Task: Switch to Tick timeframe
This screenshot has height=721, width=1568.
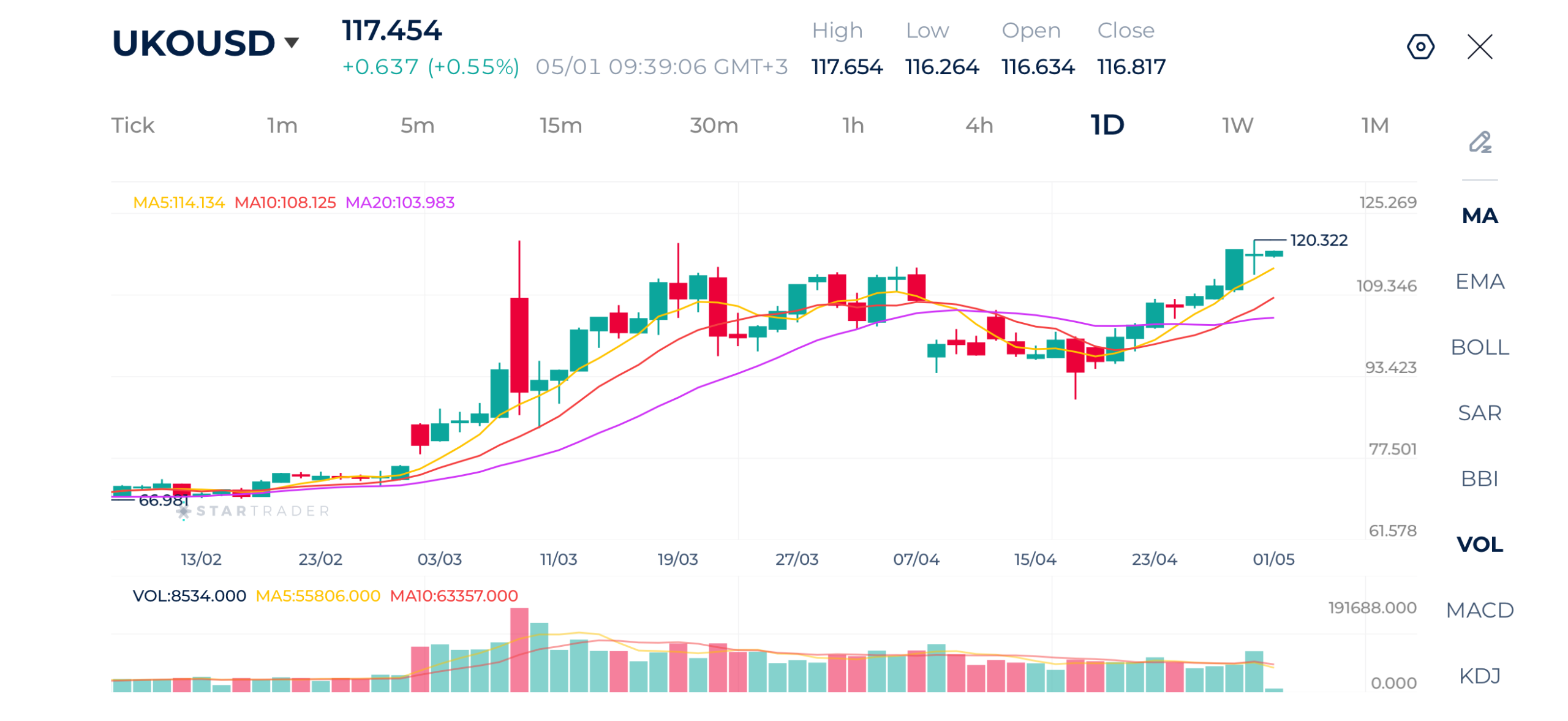Action: click(132, 125)
